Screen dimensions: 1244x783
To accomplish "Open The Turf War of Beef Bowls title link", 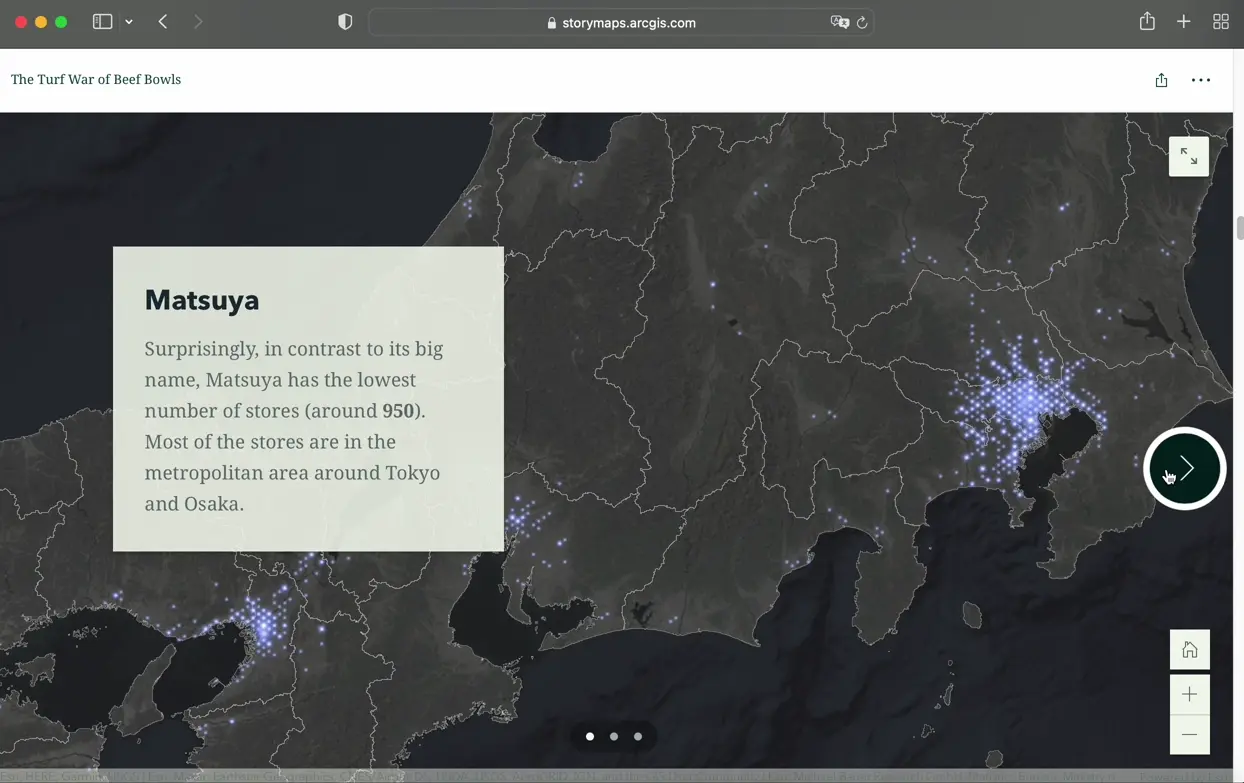I will (96, 79).
